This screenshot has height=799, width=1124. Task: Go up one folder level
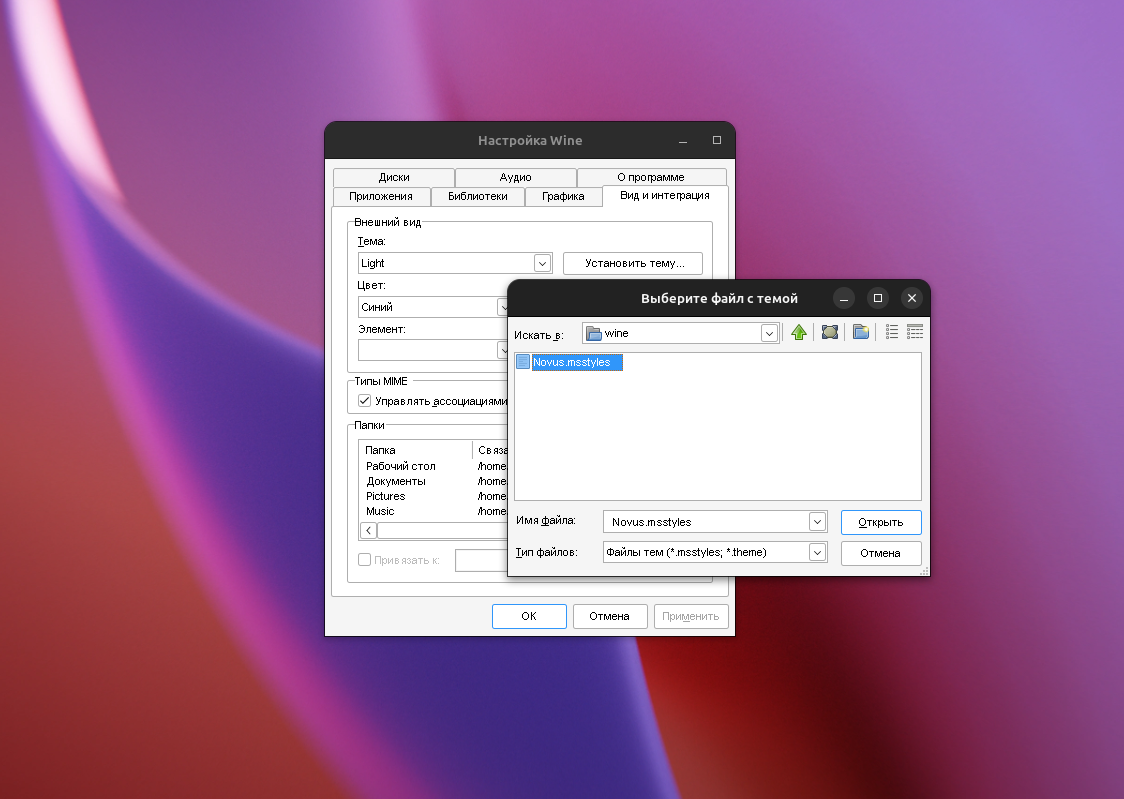tap(798, 333)
